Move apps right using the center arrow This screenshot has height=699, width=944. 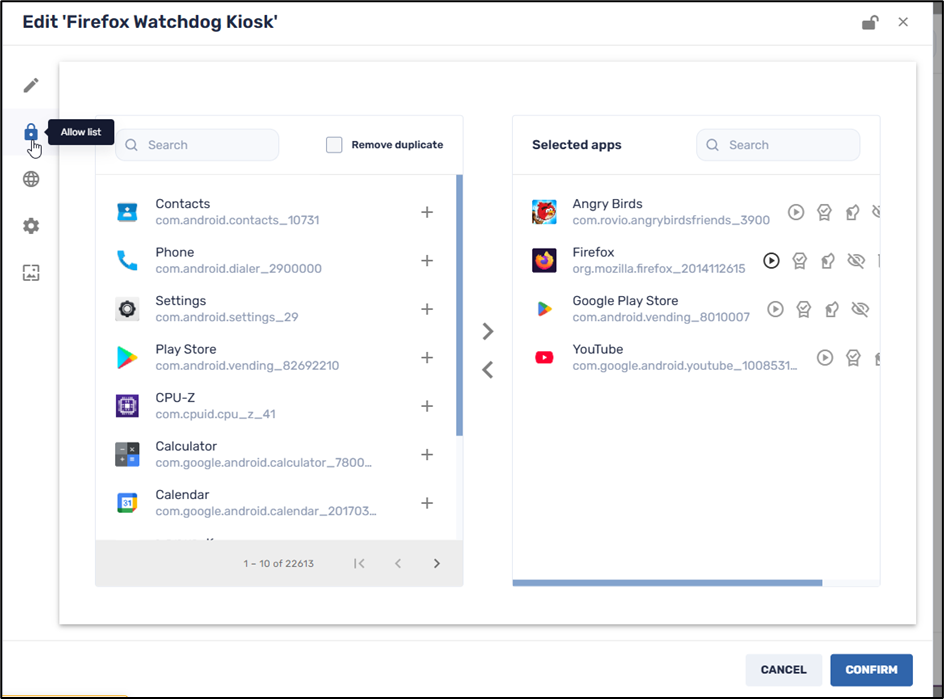(x=487, y=331)
